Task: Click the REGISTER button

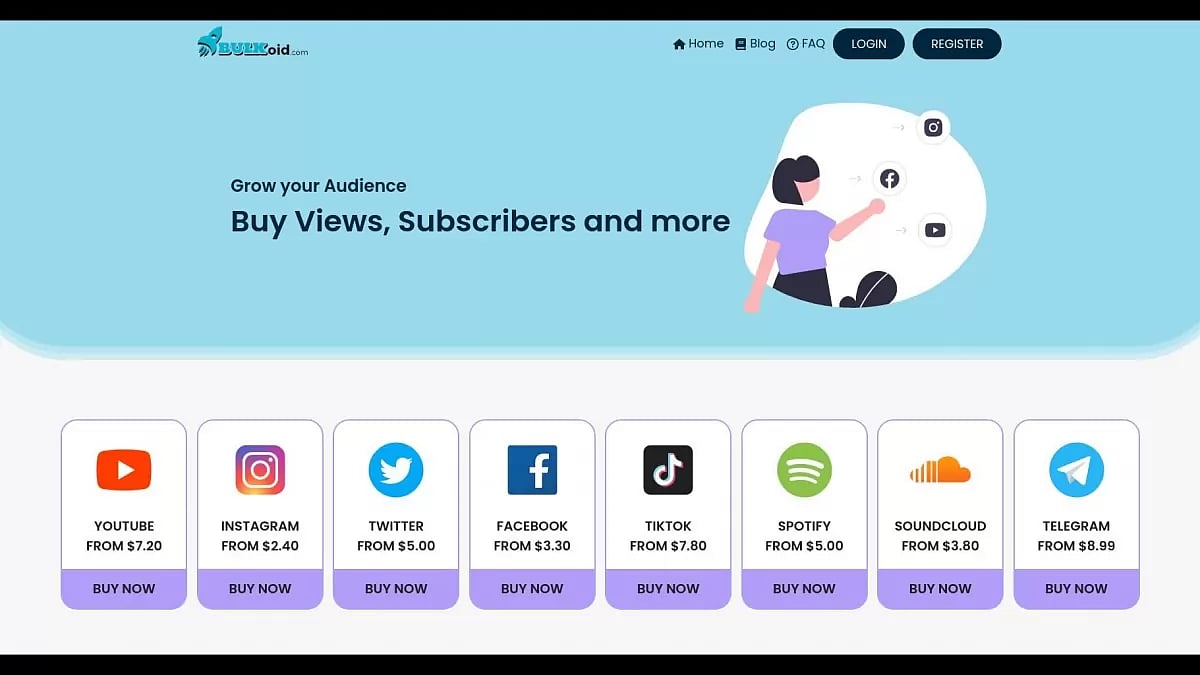Action: 957,43
